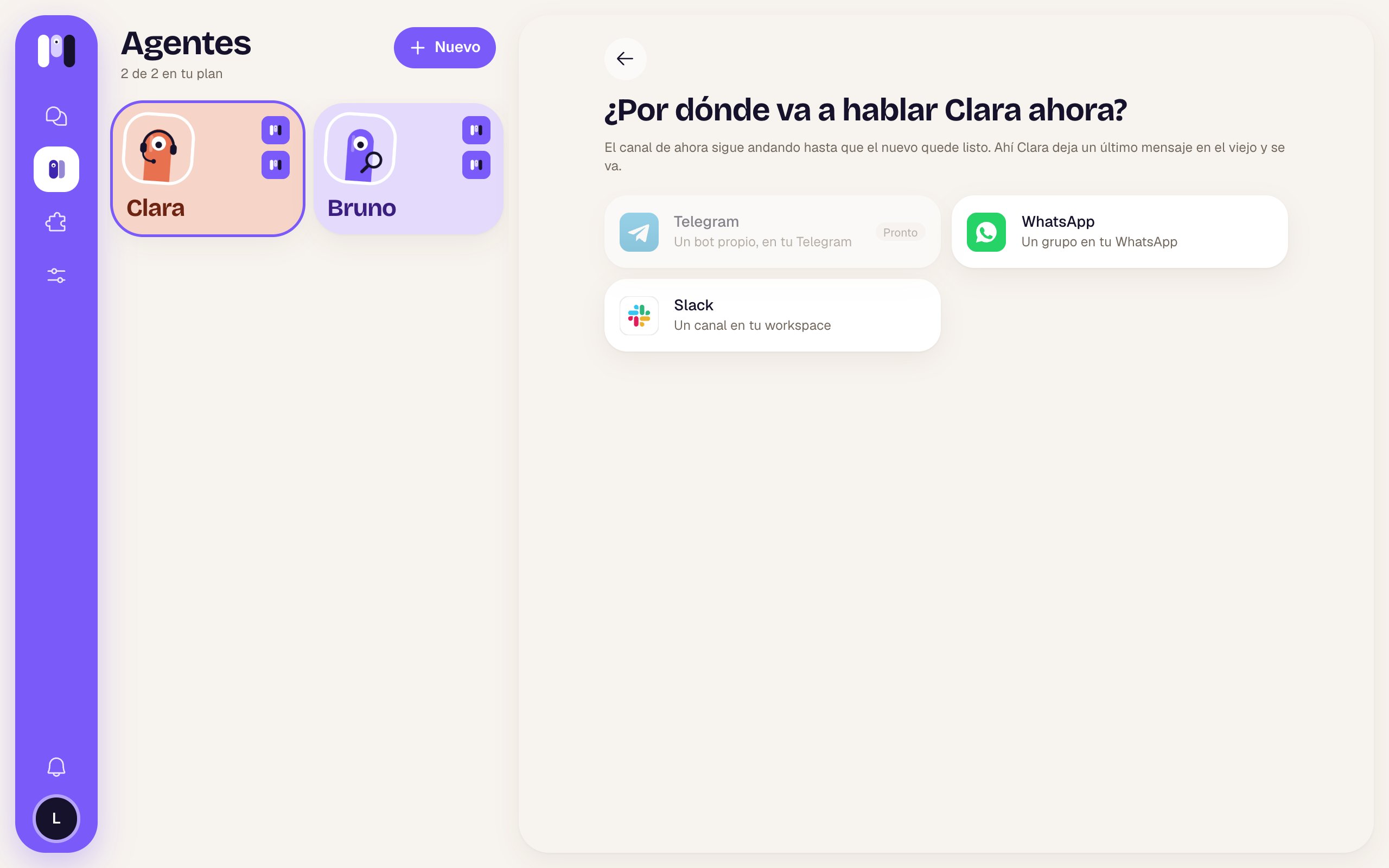Click Clara's bottom channel badge
The height and width of the screenshot is (868, 1389).
click(x=276, y=165)
